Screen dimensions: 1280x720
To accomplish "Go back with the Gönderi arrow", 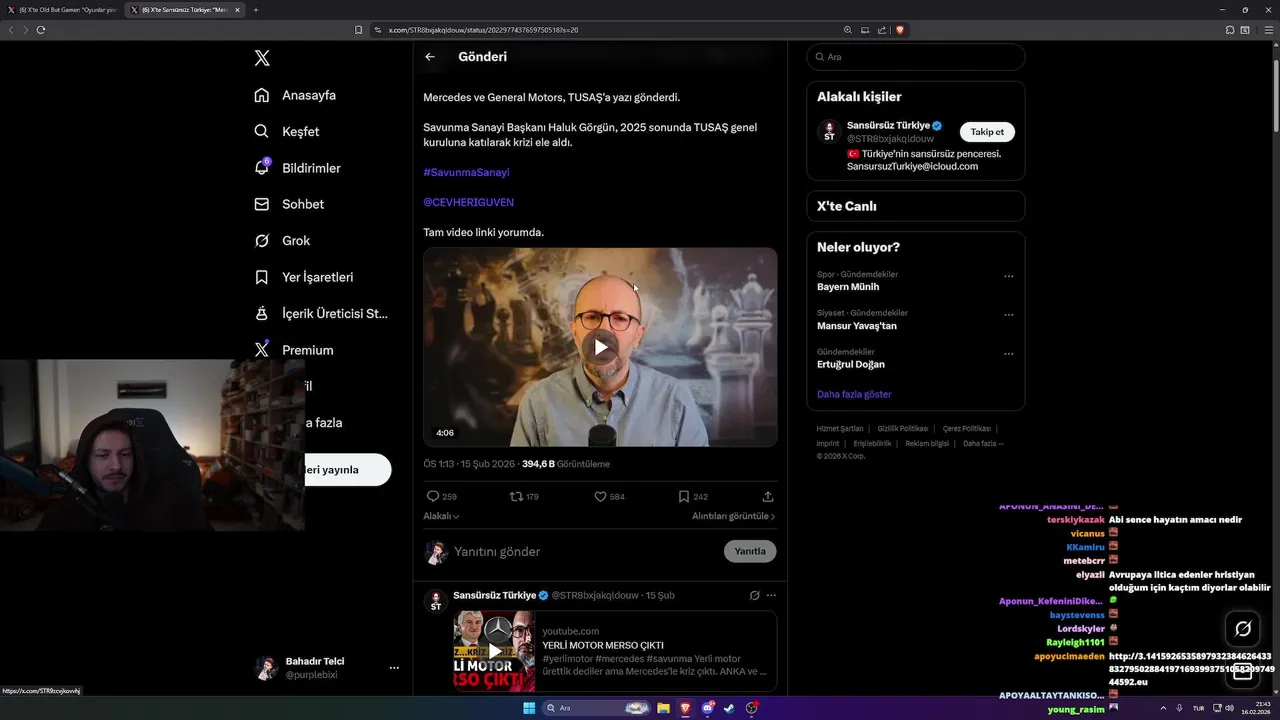I will 430,57.
